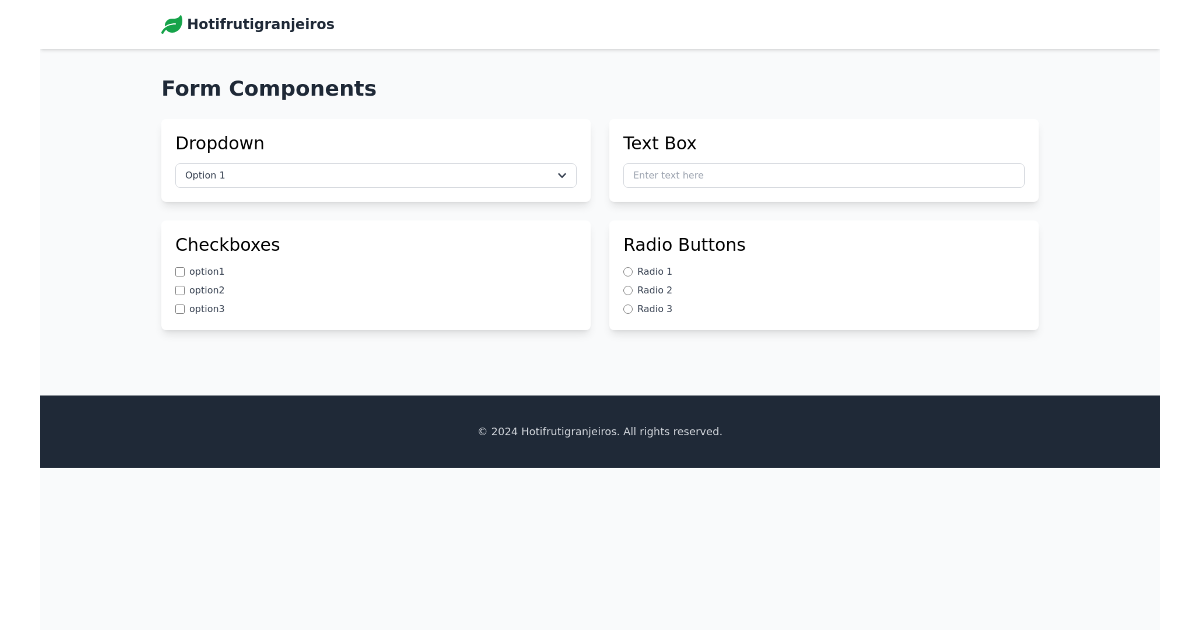Image resolution: width=1200 pixels, height=630 pixels.
Task: Click the option2 checkbox label text
Action: pyautogui.click(x=207, y=290)
